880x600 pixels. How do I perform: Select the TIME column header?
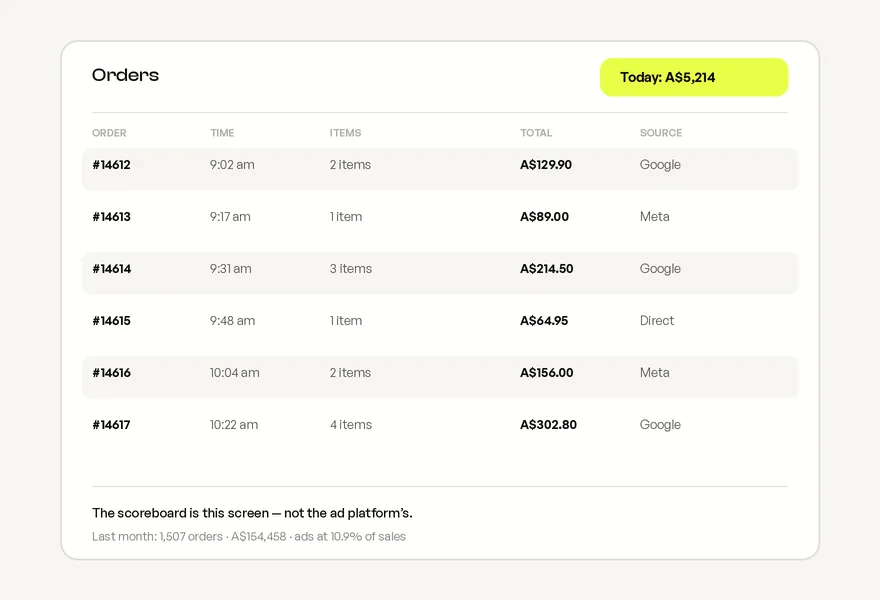click(x=222, y=133)
